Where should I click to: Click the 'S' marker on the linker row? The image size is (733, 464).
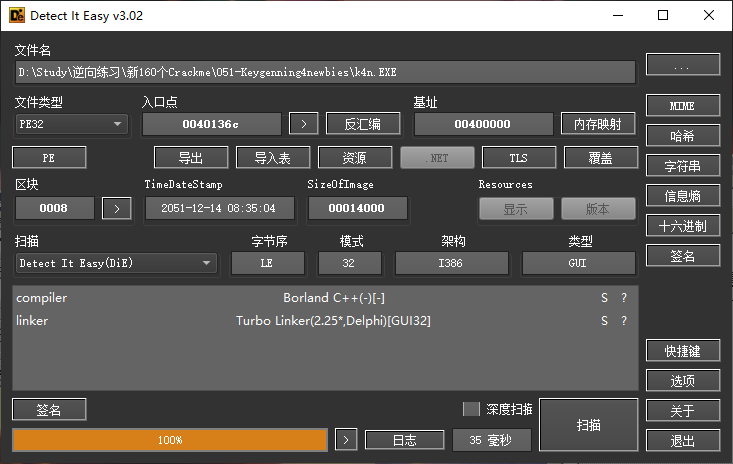604,321
